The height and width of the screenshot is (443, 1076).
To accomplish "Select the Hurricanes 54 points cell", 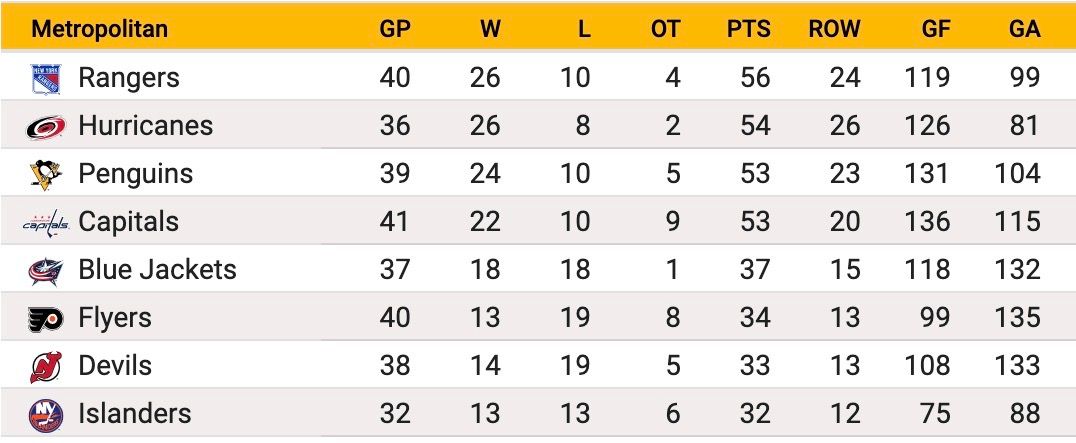I will [x=756, y=126].
